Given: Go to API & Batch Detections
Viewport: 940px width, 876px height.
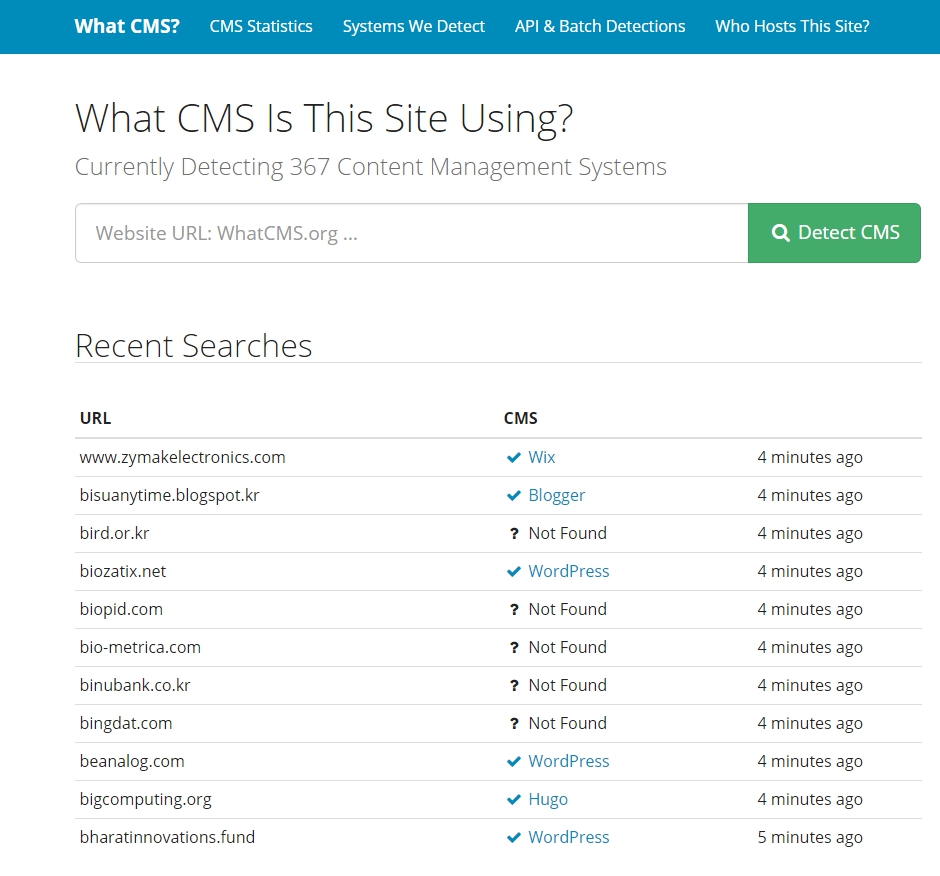Looking at the screenshot, I should pos(599,26).
